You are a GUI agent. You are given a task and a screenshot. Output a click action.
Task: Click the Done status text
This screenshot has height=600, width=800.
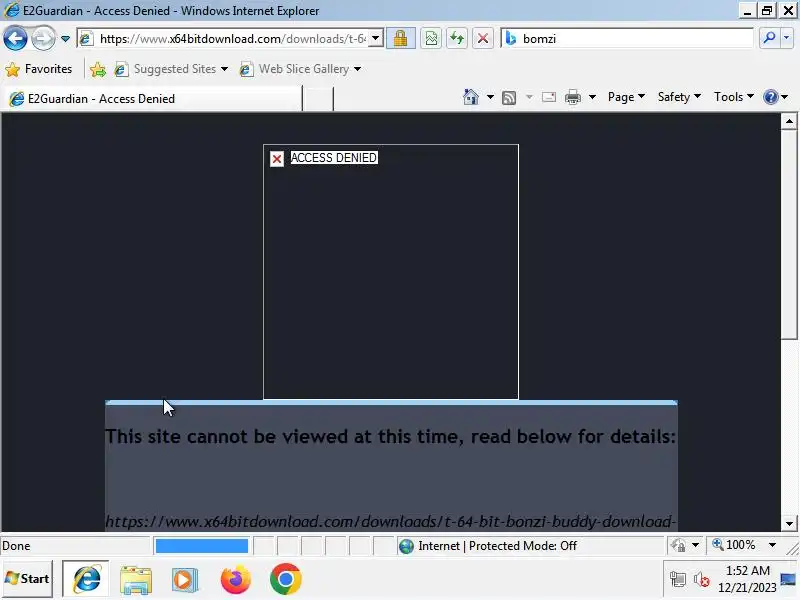[16, 546]
